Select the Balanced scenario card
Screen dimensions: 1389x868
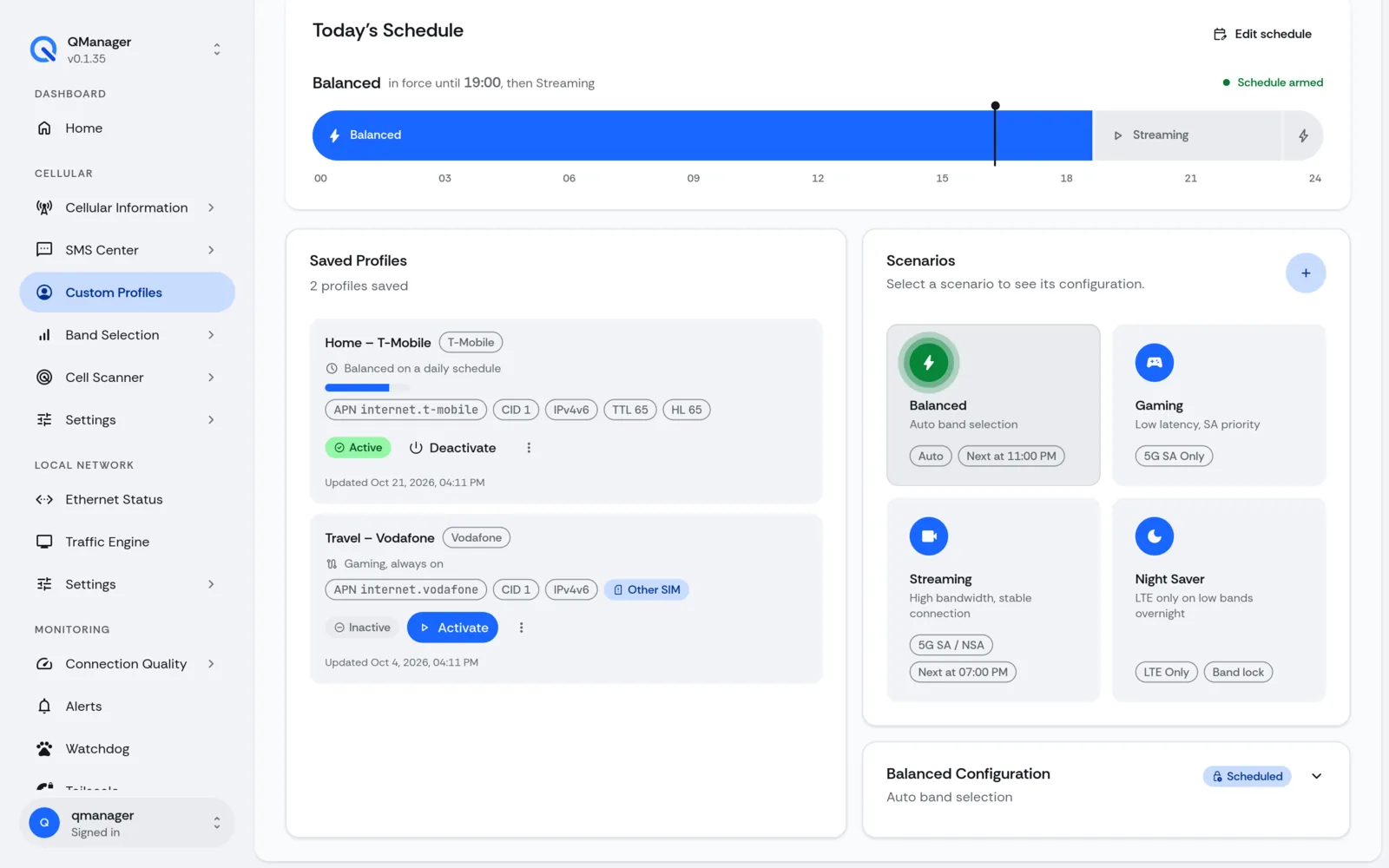(x=993, y=405)
